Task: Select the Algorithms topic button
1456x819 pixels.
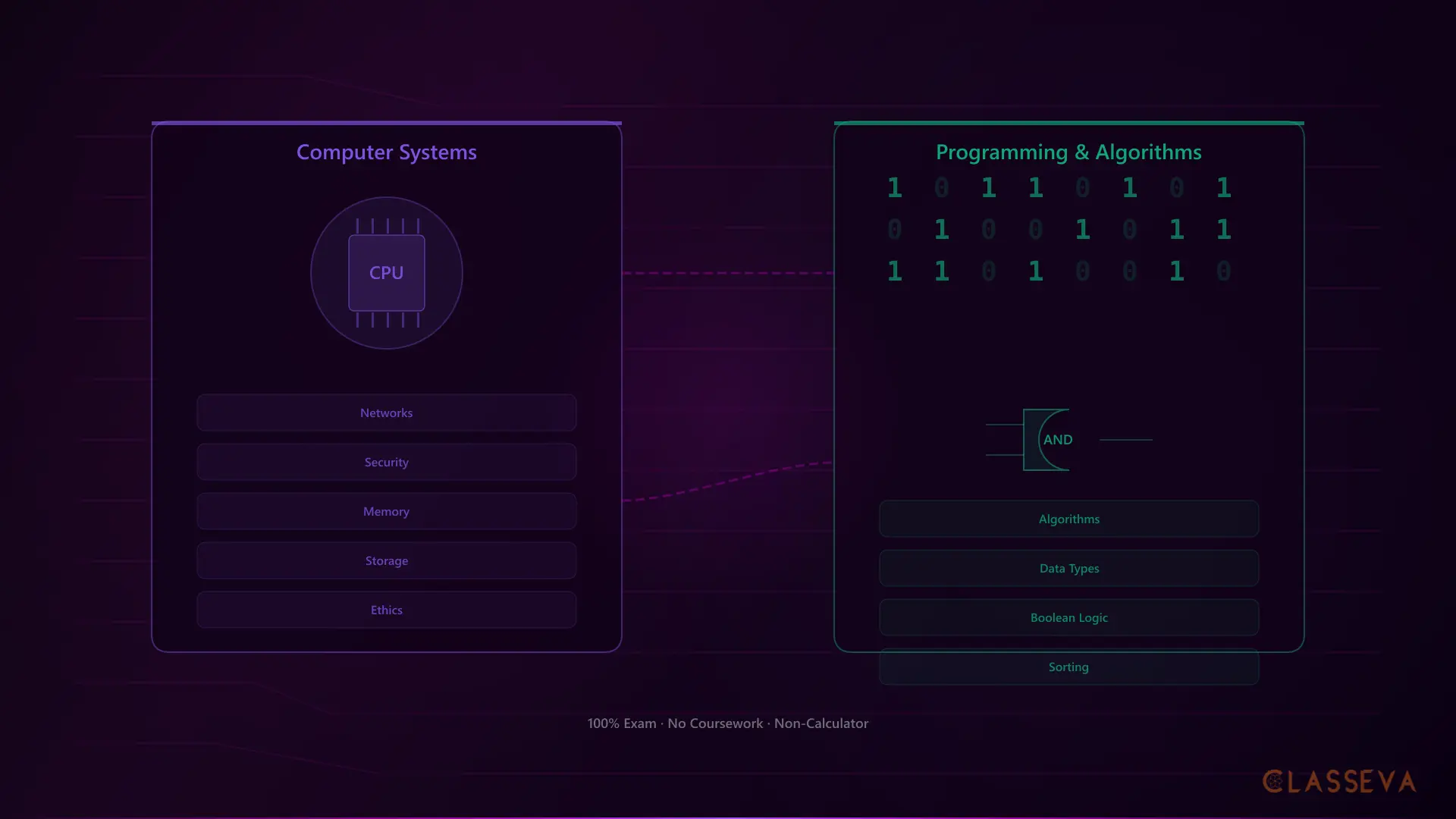Action: (x=1069, y=519)
